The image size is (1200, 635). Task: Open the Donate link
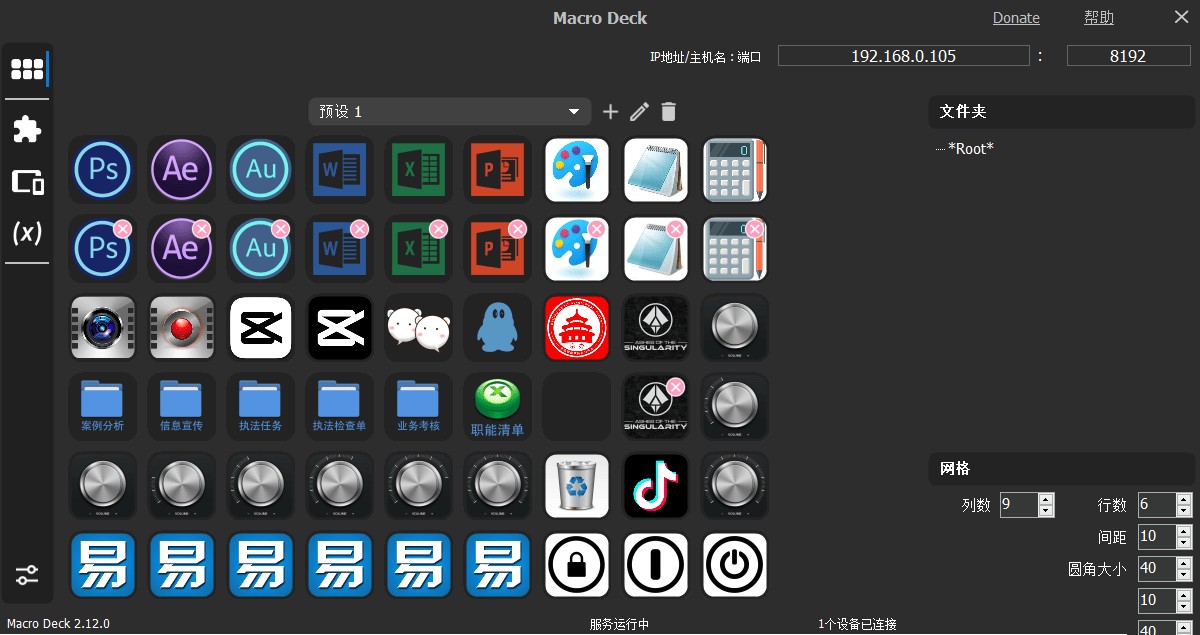[x=1016, y=18]
